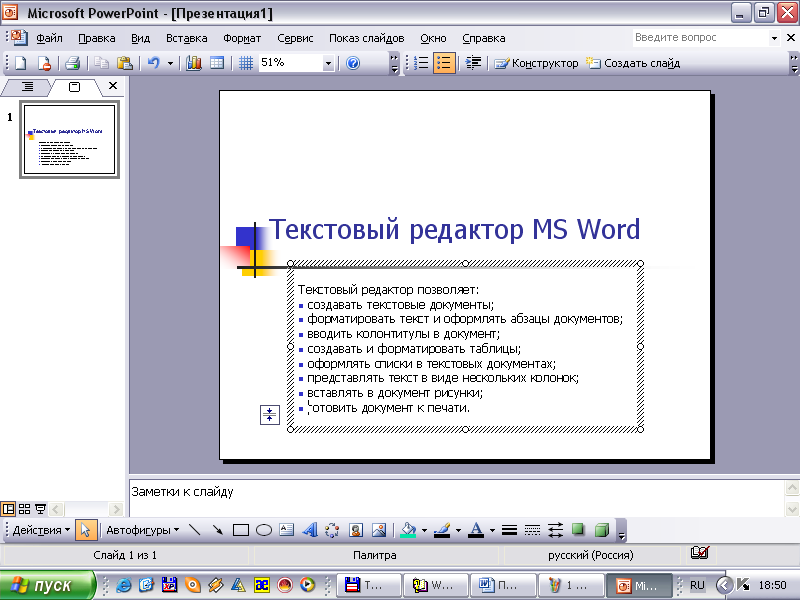Open the Формат menu

(x=242, y=38)
